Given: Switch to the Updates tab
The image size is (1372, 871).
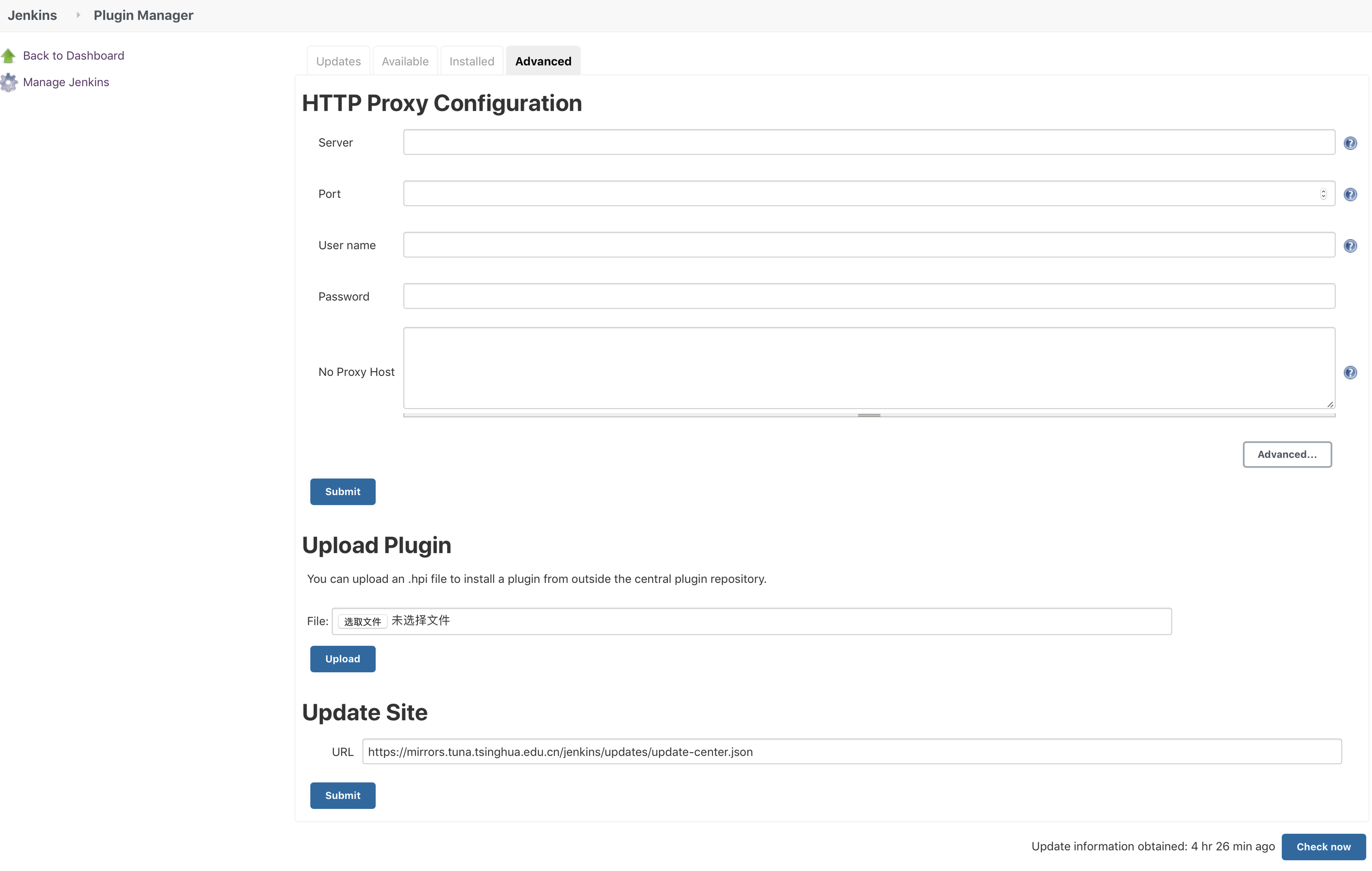Looking at the screenshot, I should [338, 61].
